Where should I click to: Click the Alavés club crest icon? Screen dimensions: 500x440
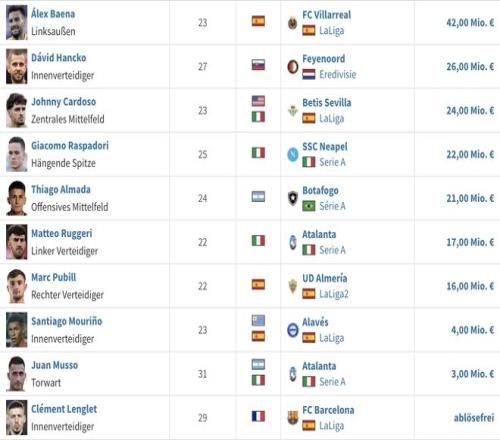click(293, 330)
